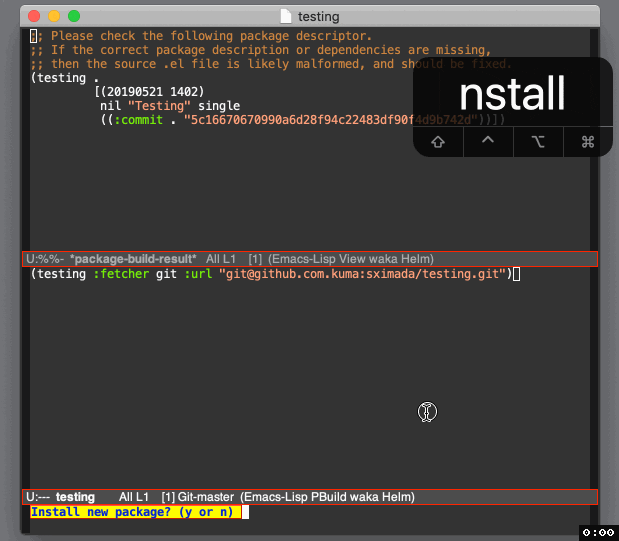Click the 'nstall' keystroke overlay text
Image resolution: width=619 pixels, height=541 pixels.
click(512, 94)
